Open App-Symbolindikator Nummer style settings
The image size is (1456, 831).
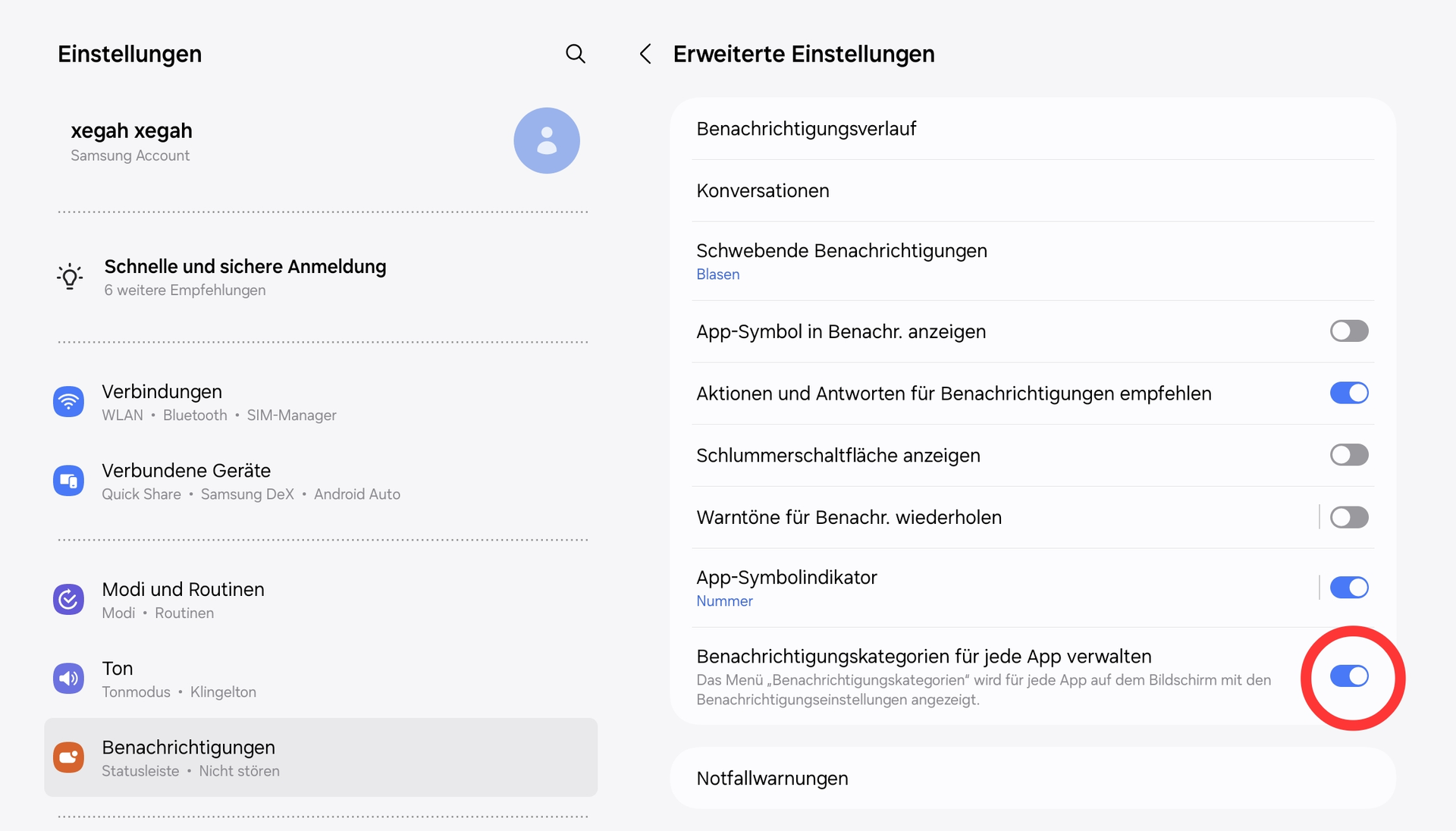(786, 588)
